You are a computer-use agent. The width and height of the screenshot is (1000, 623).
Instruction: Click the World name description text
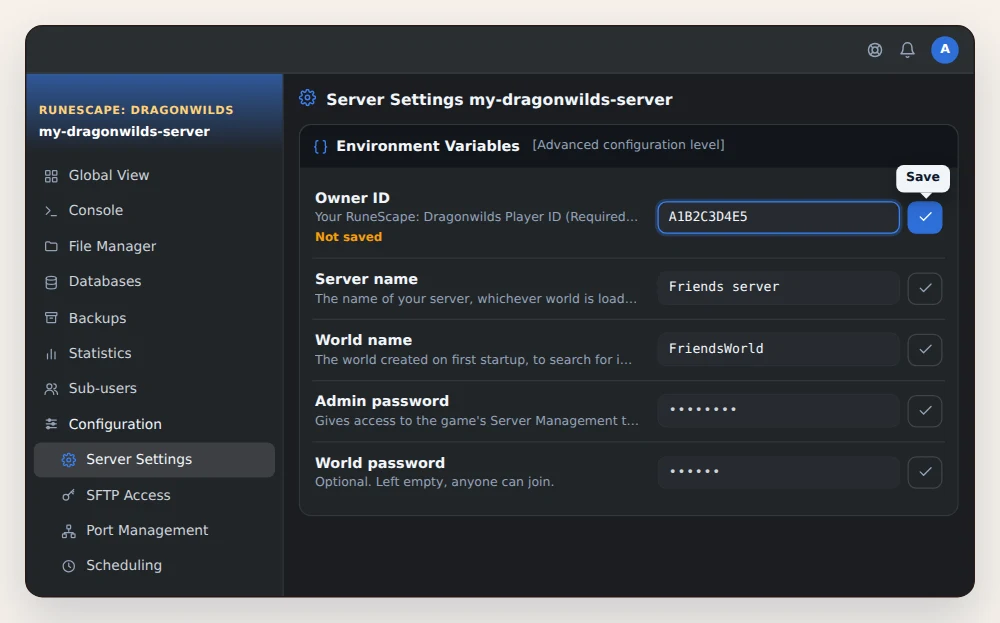pos(473,360)
